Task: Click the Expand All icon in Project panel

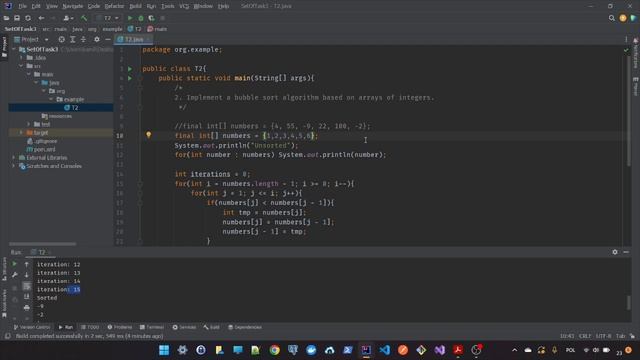Action: (x=73, y=39)
